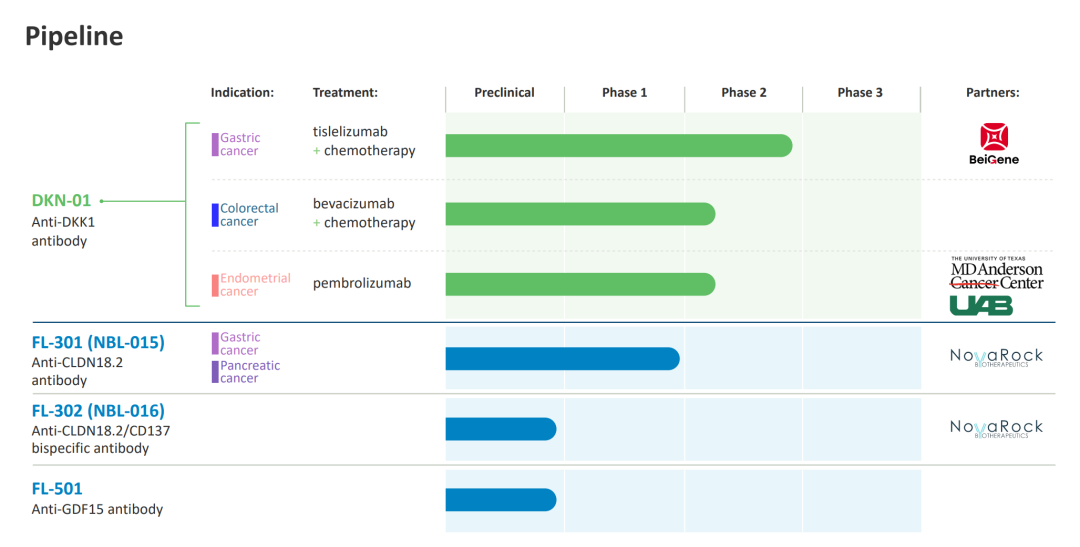Open the FL-501 drug name
Viewport: 1080px width, 547px height.
[57, 489]
